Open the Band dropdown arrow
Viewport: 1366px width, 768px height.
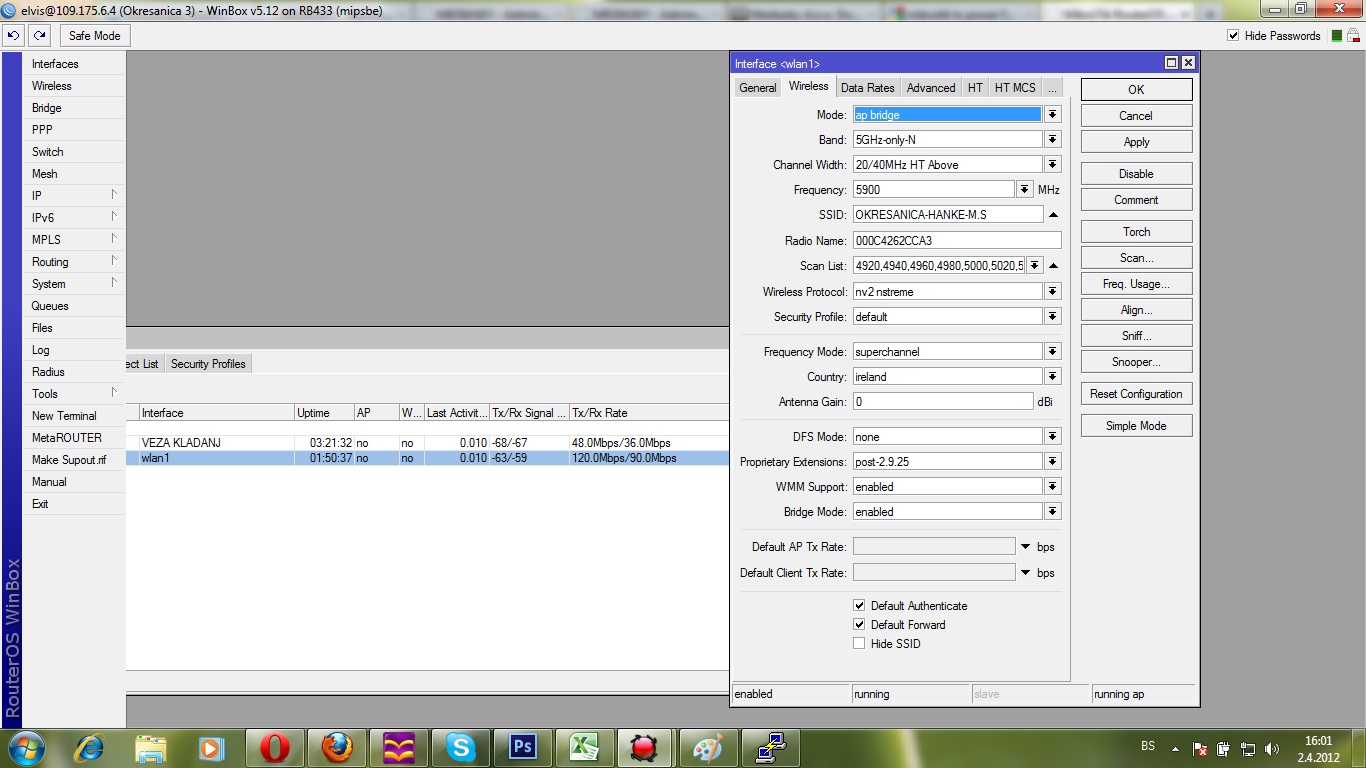coord(1052,140)
